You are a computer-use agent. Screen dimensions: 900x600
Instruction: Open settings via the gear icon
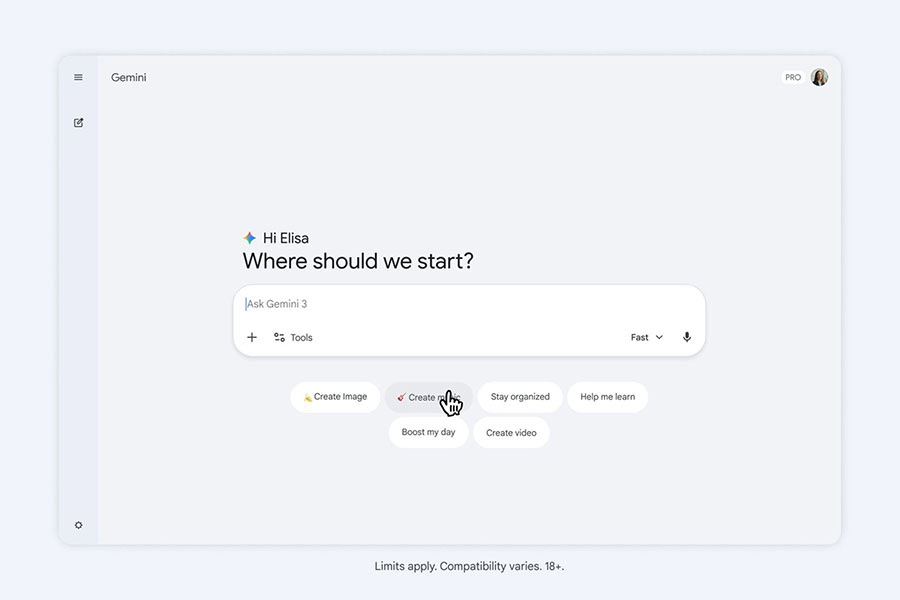[79, 525]
